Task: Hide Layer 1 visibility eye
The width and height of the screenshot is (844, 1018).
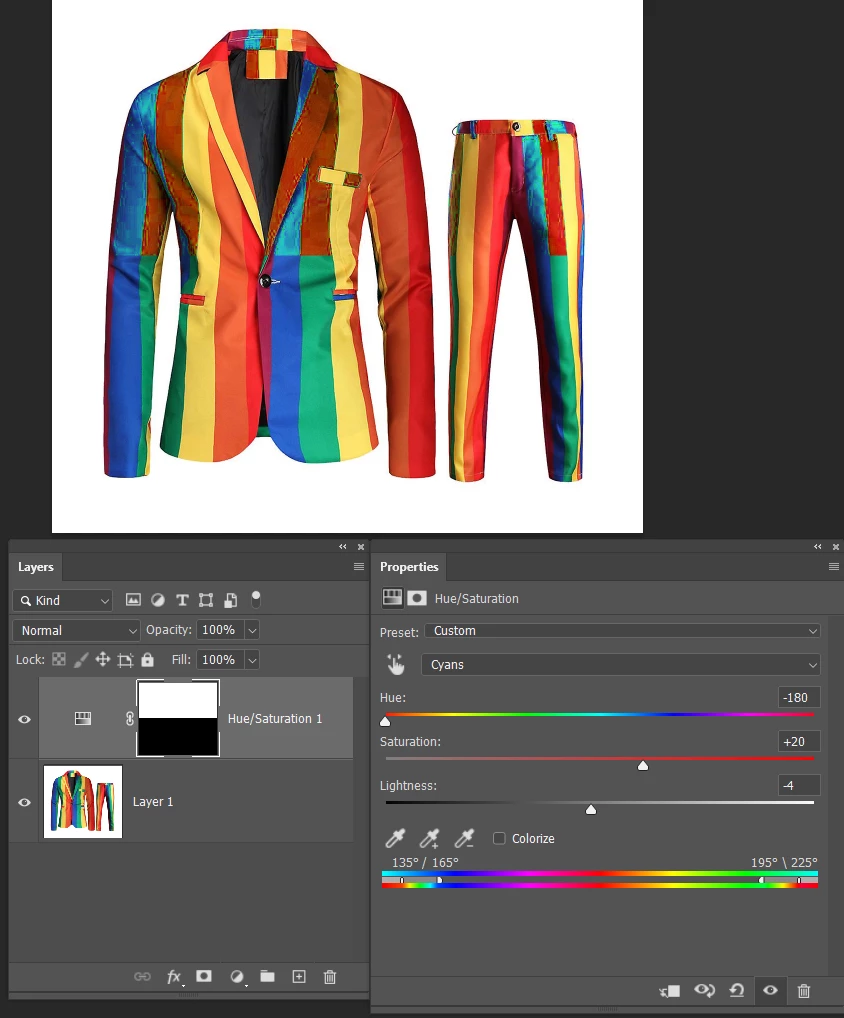Action: click(25, 802)
